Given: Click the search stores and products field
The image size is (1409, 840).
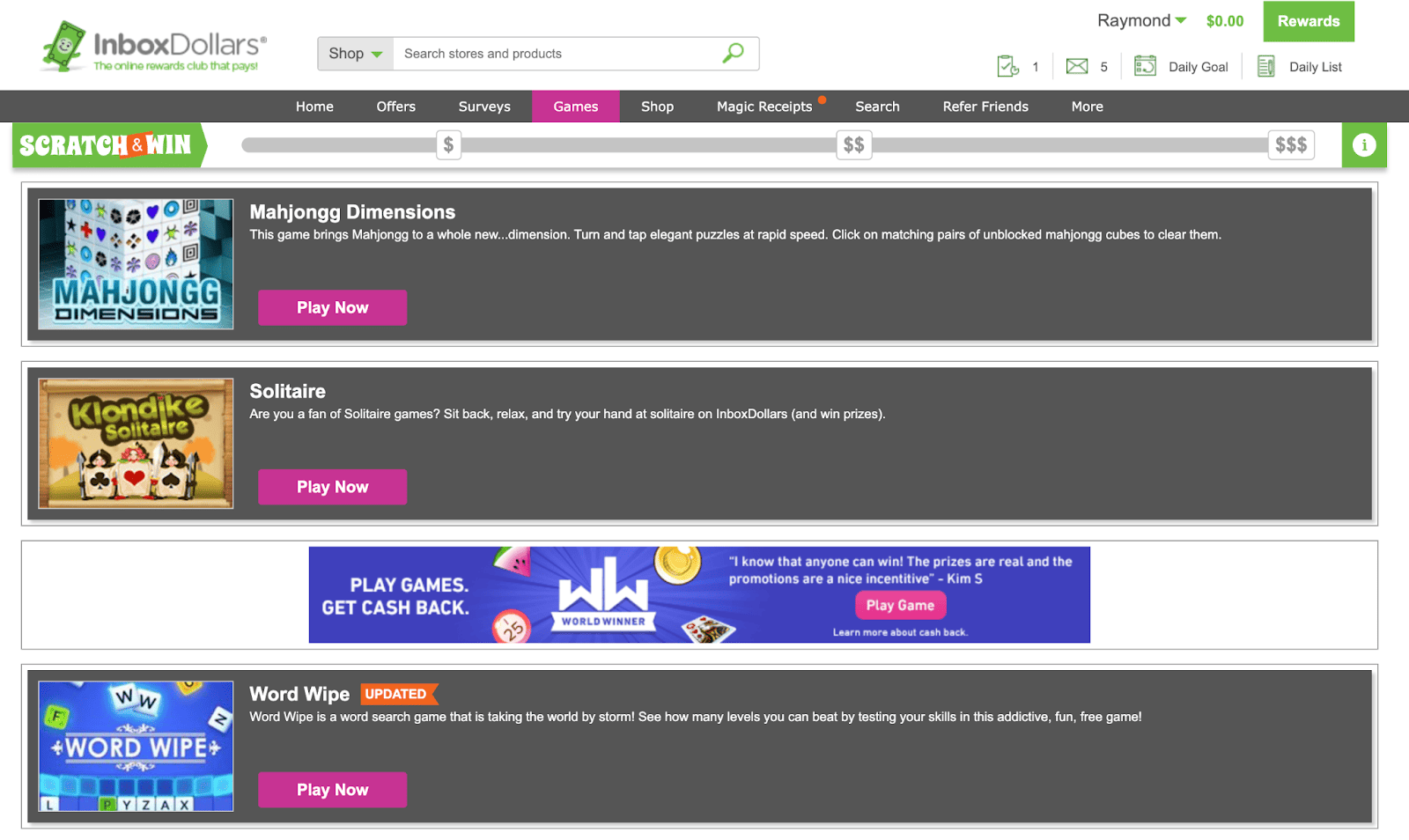Looking at the screenshot, I should coord(557,54).
